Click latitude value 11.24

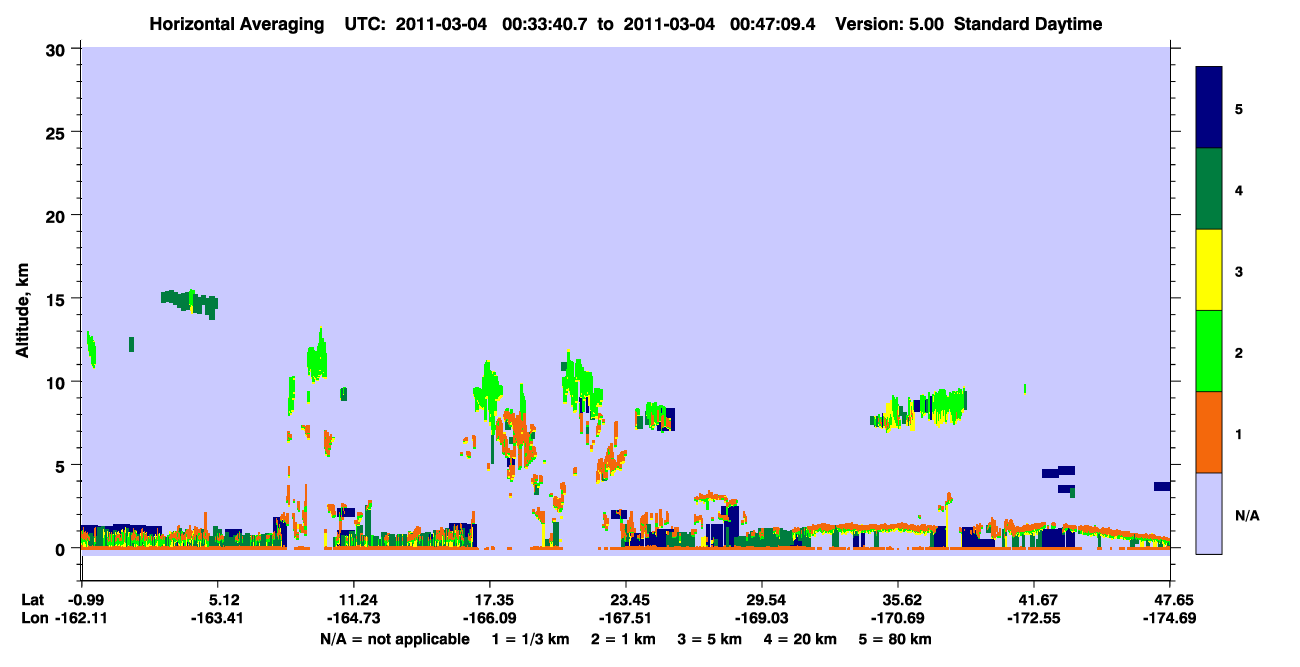(x=353, y=600)
